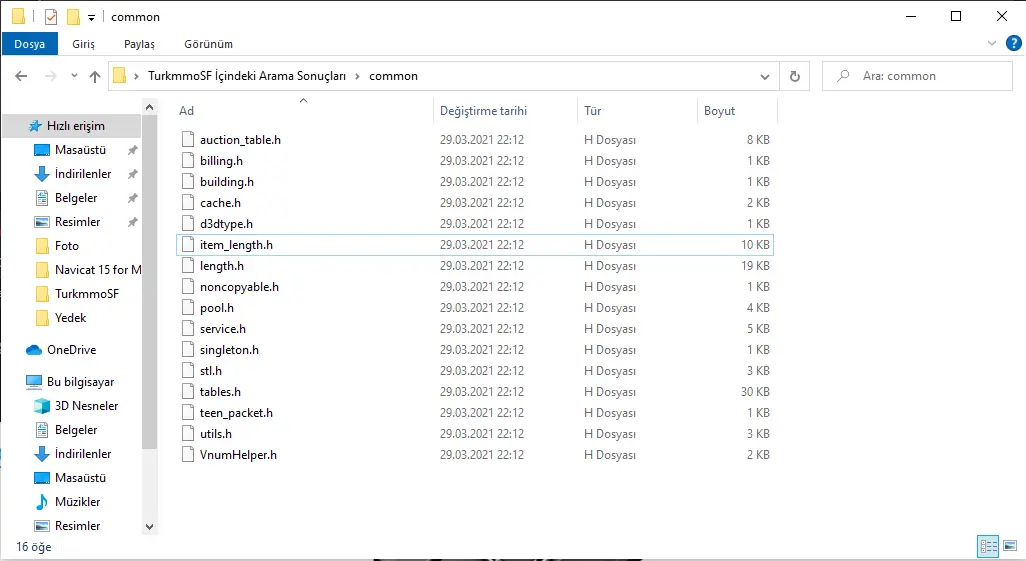Image resolution: width=1026 pixels, height=561 pixels.
Task: Click the Properties icon in quick access toolbar
Action: [51, 17]
